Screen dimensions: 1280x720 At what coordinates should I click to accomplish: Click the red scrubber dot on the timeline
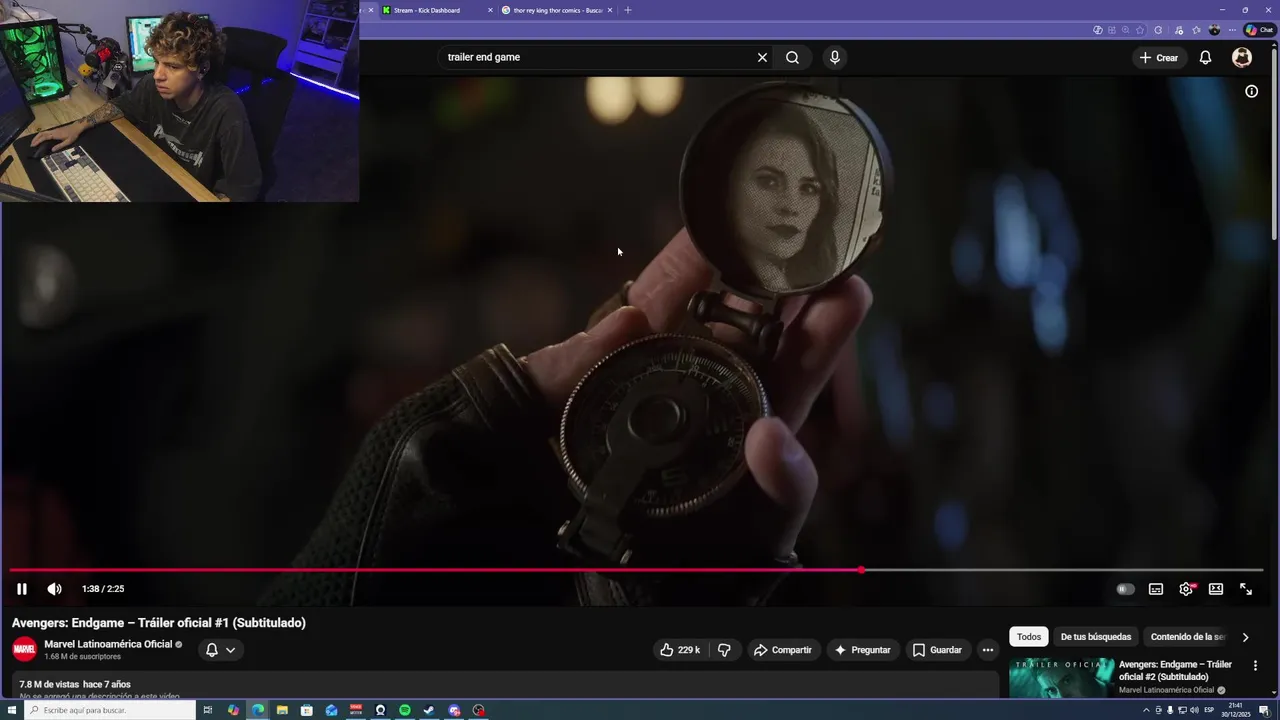pyautogui.click(x=861, y=570)
